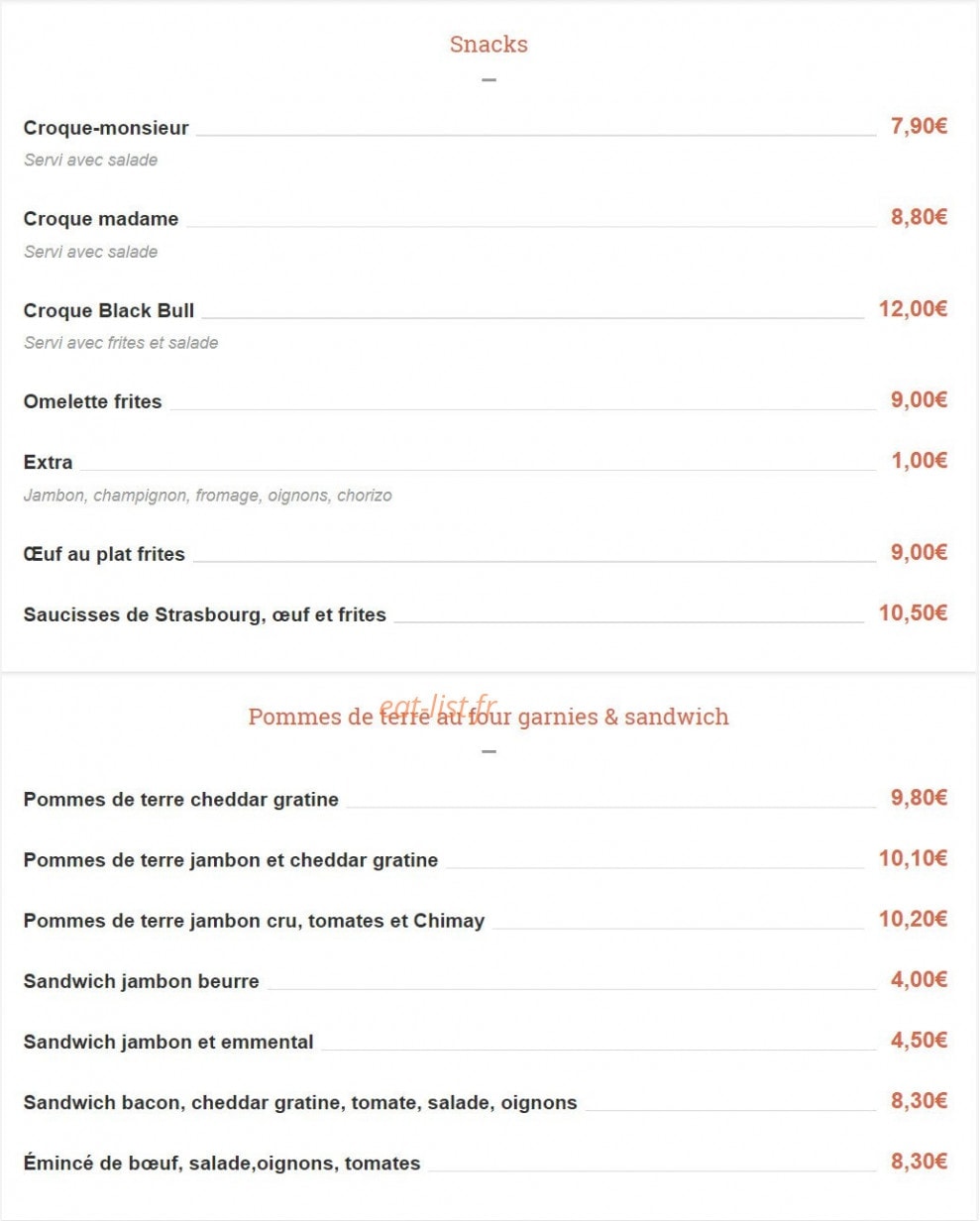
Task: Select Pommes de terre cheddar gratine
Action: pyautogui.click(x=181, y=800)
